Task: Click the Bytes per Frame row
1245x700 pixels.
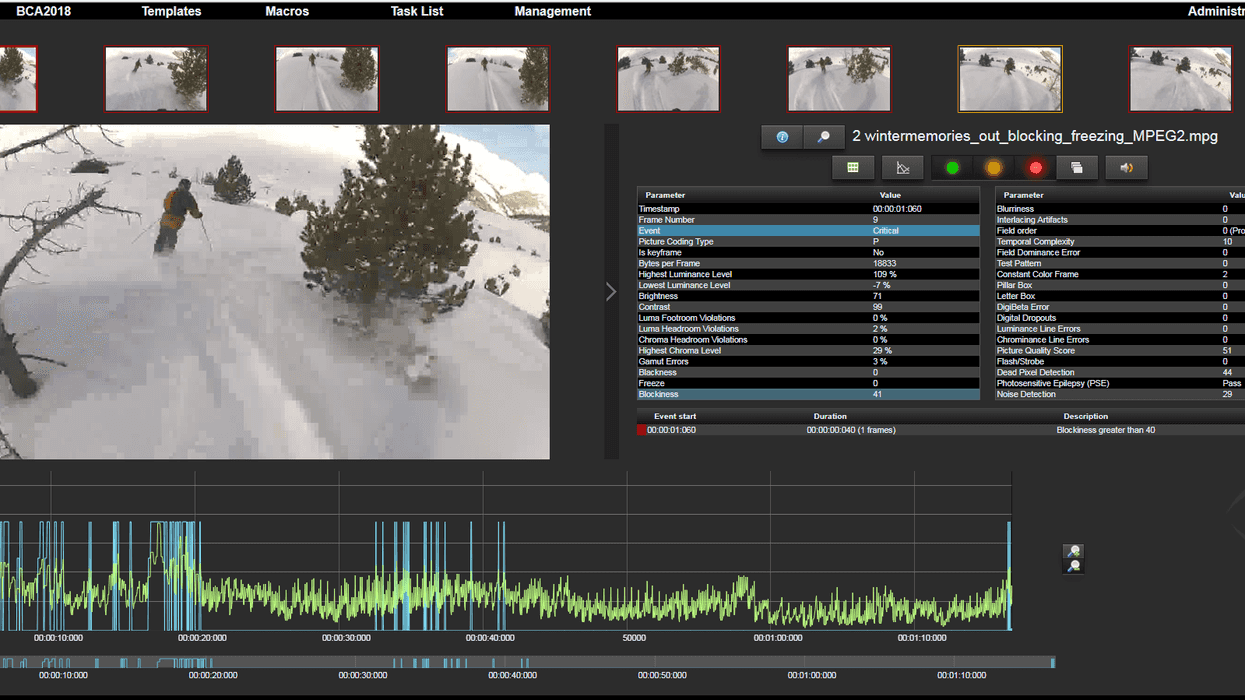Action: 808,264
